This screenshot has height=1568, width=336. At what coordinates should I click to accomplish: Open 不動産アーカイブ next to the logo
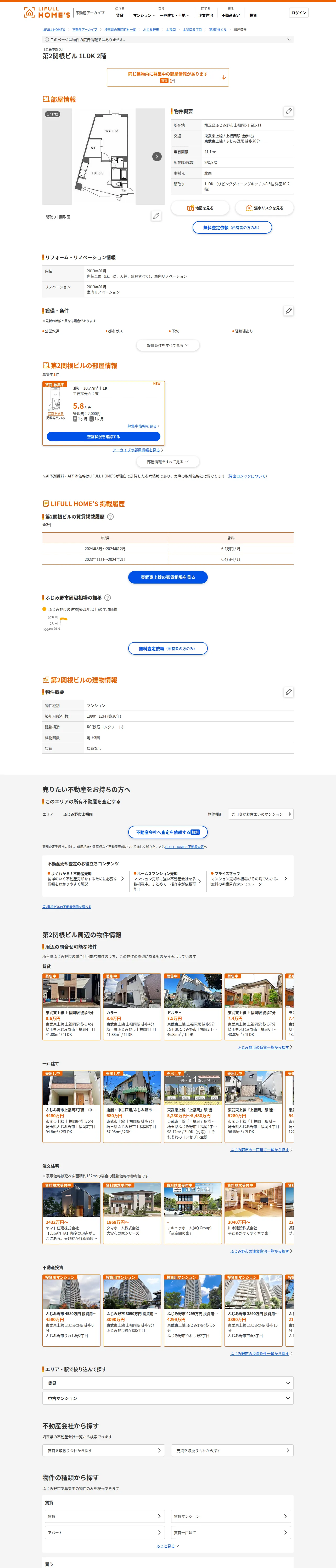[x=90, y=13]
